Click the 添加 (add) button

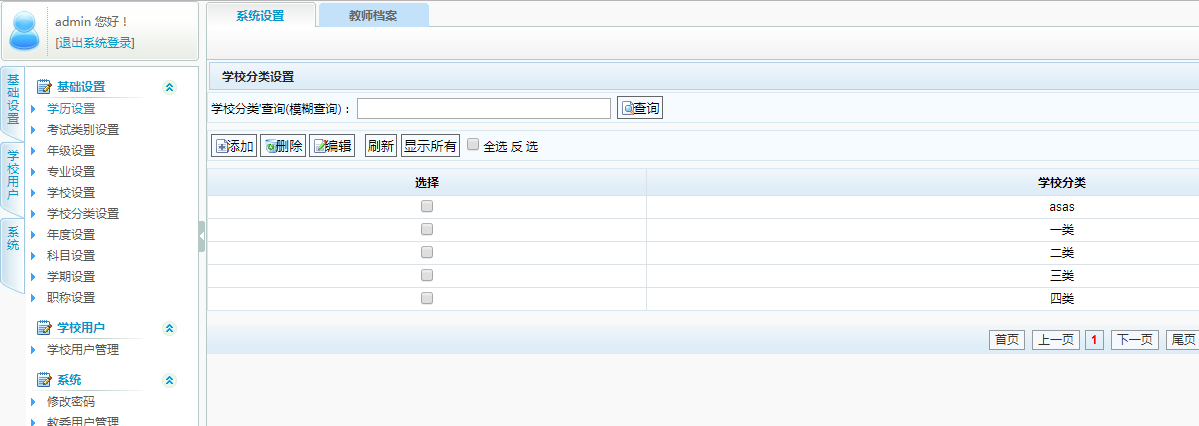[x=234, y=146]
